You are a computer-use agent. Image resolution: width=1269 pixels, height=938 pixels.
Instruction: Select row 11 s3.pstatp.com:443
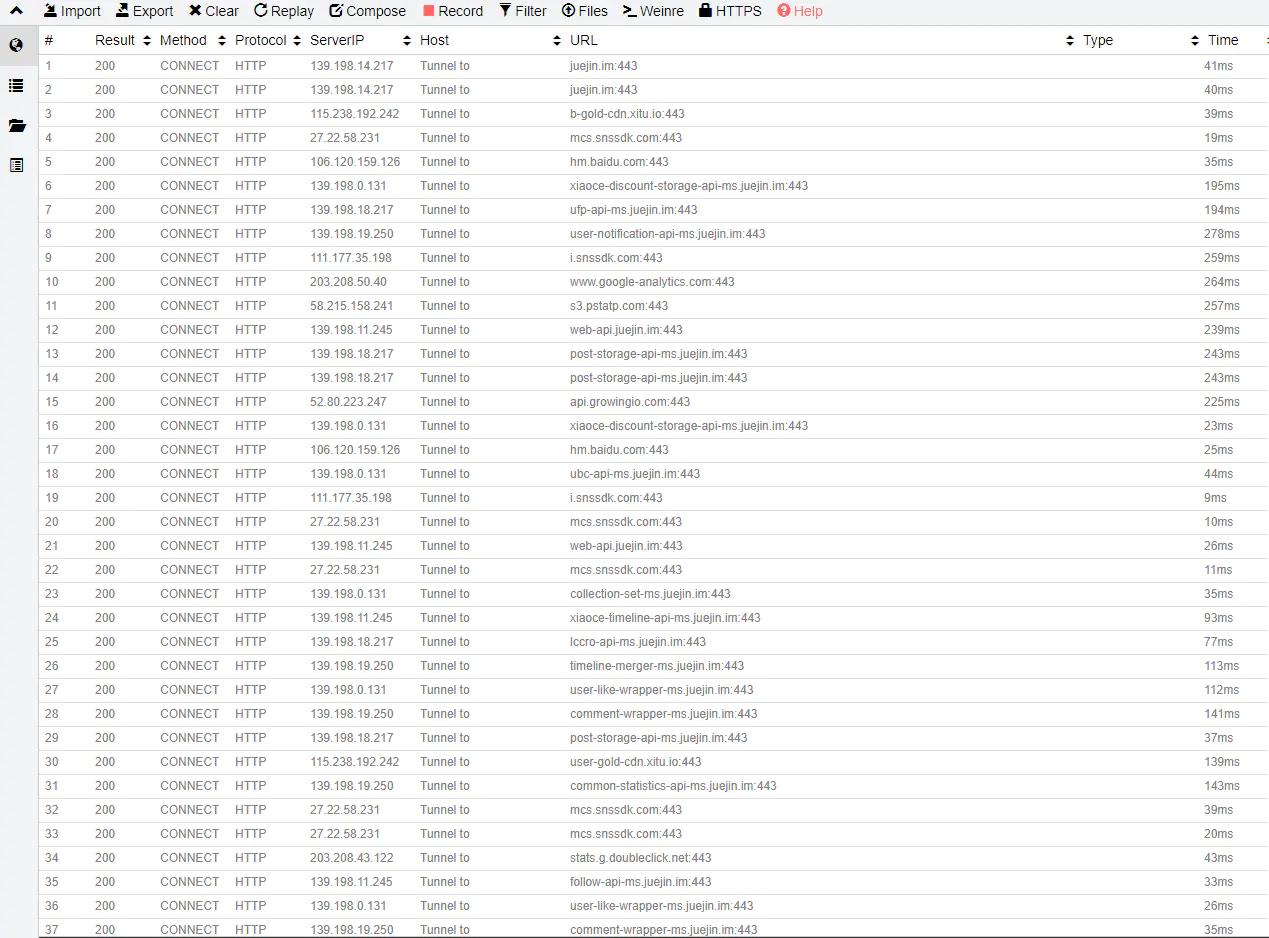click(653, 306)
